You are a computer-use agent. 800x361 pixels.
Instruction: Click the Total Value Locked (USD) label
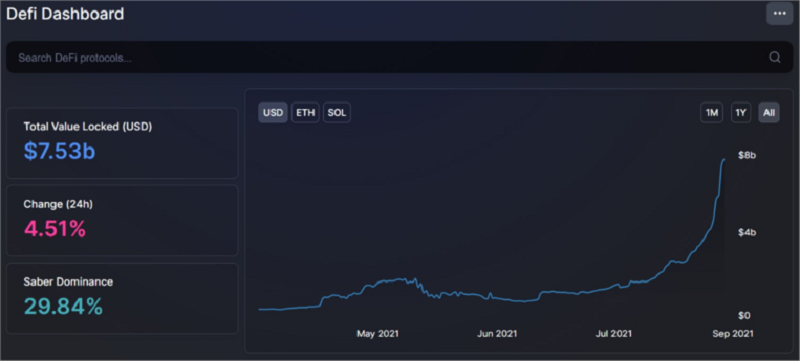(88, 127)
